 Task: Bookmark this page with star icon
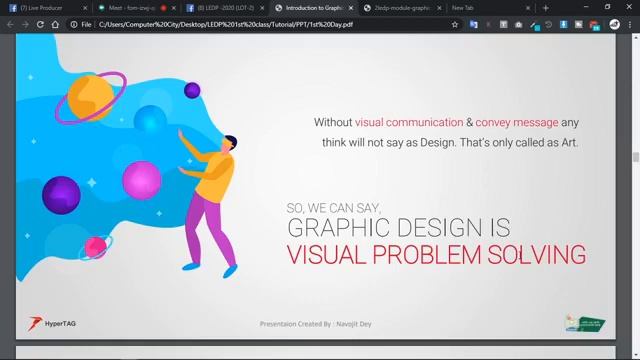455,24
